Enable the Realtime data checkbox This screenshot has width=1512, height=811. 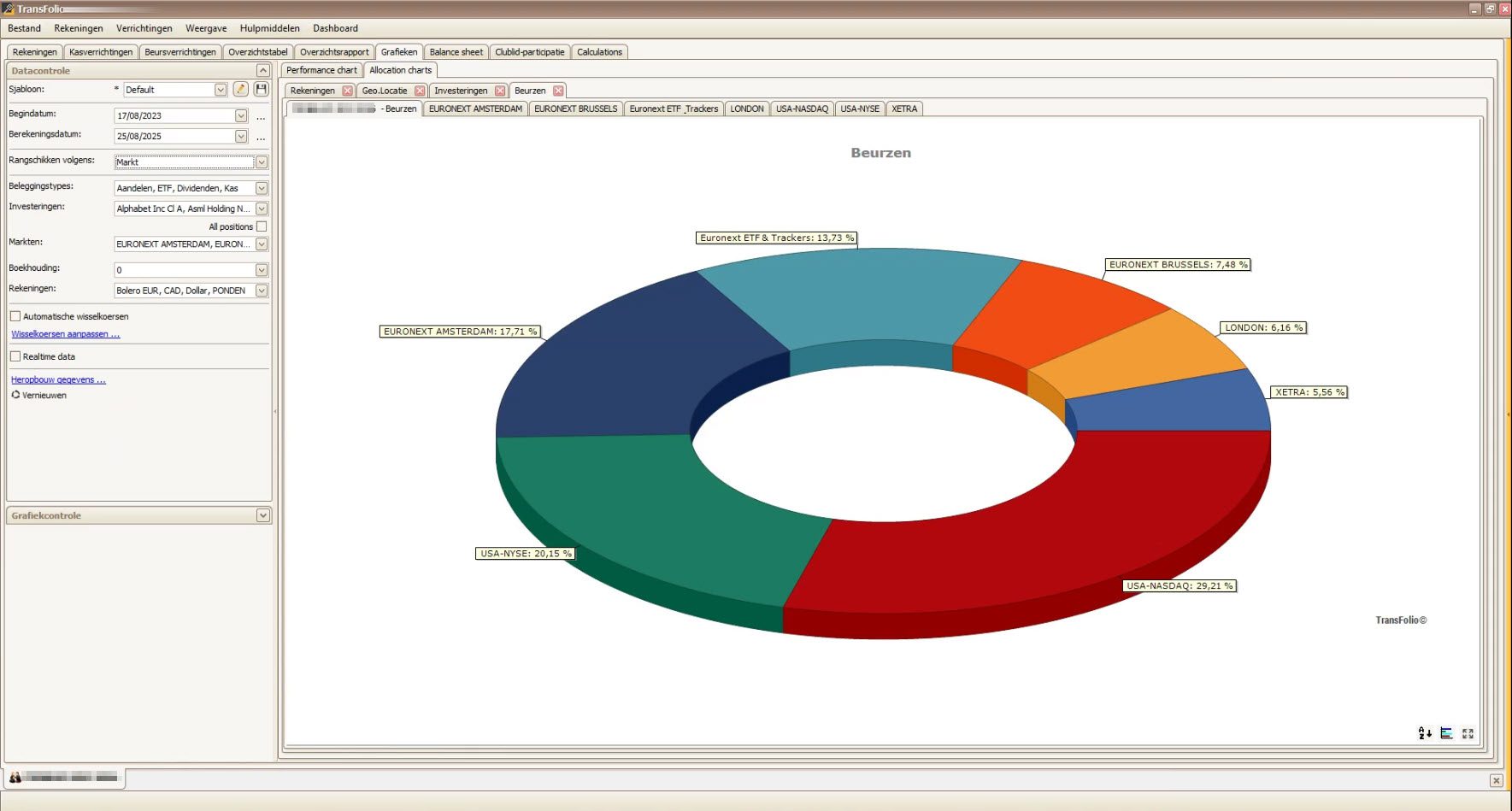(x=15, y=356)
